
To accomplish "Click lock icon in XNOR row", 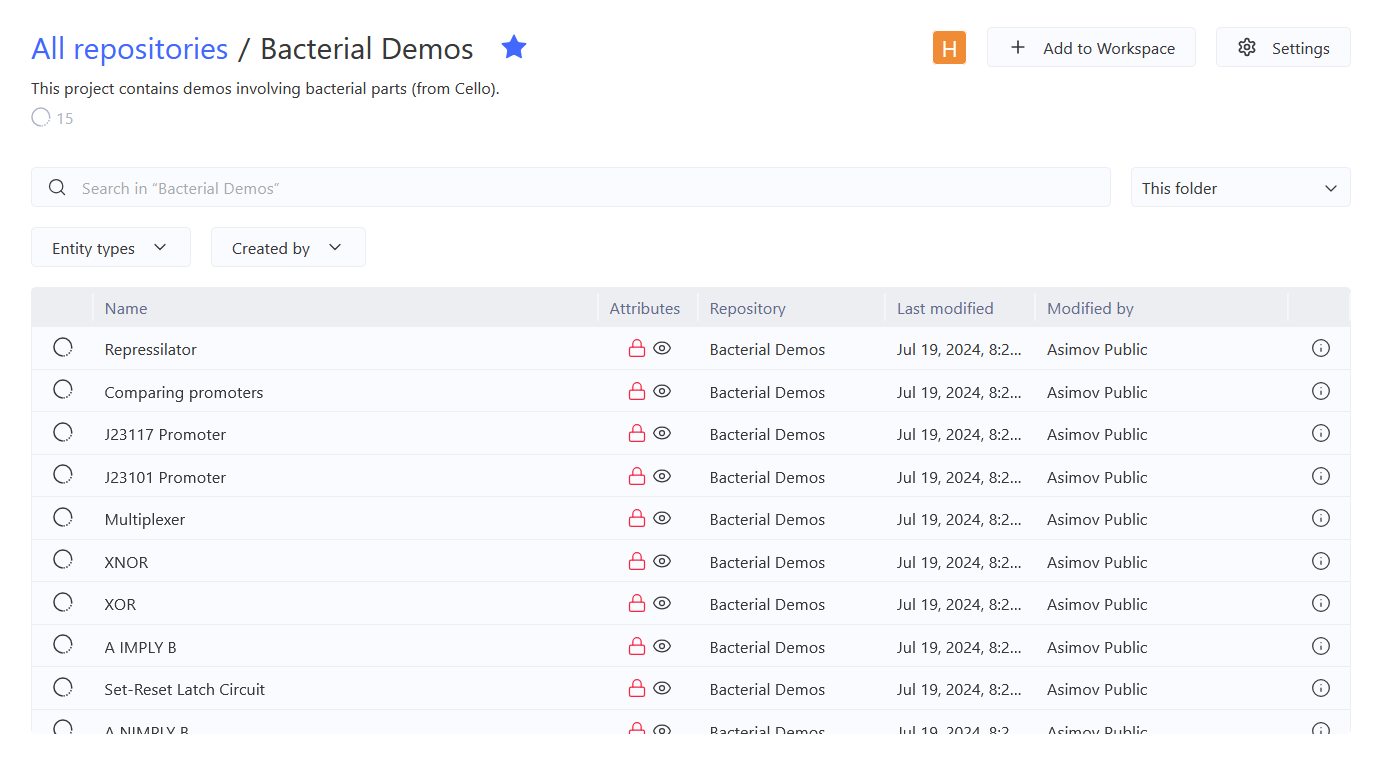I will 636,561.
